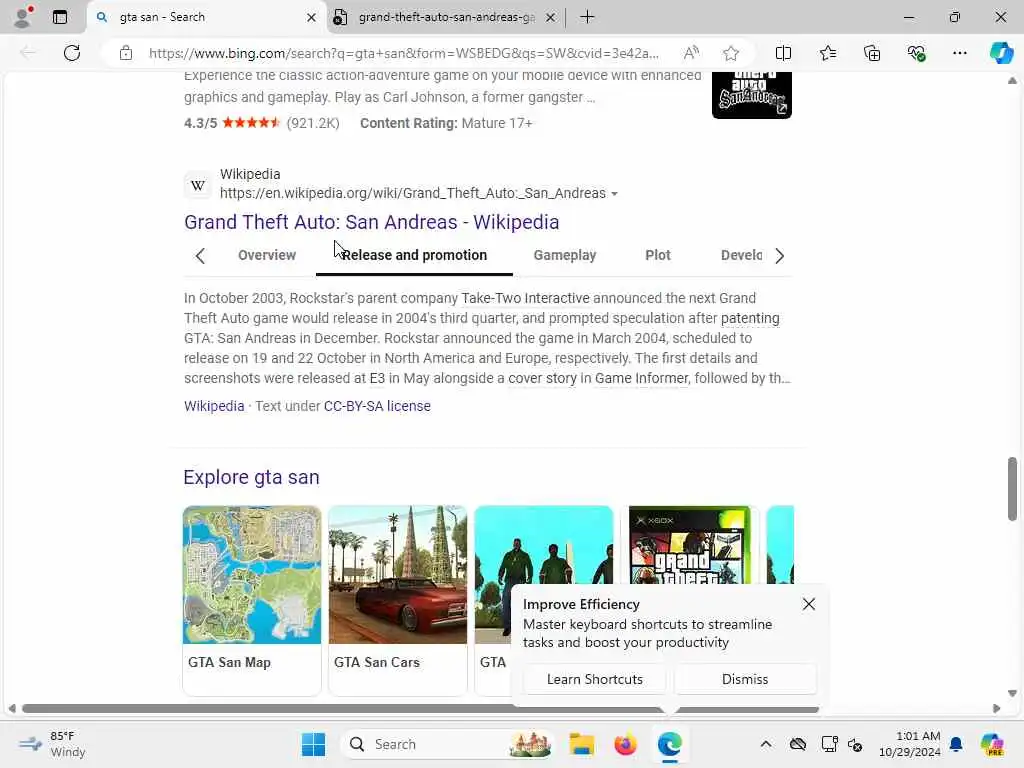Image resolution: width=1024 pixels, height=768 pixels.
Task: Close the gta san - Search tab
Action: [x=312, y=18]
